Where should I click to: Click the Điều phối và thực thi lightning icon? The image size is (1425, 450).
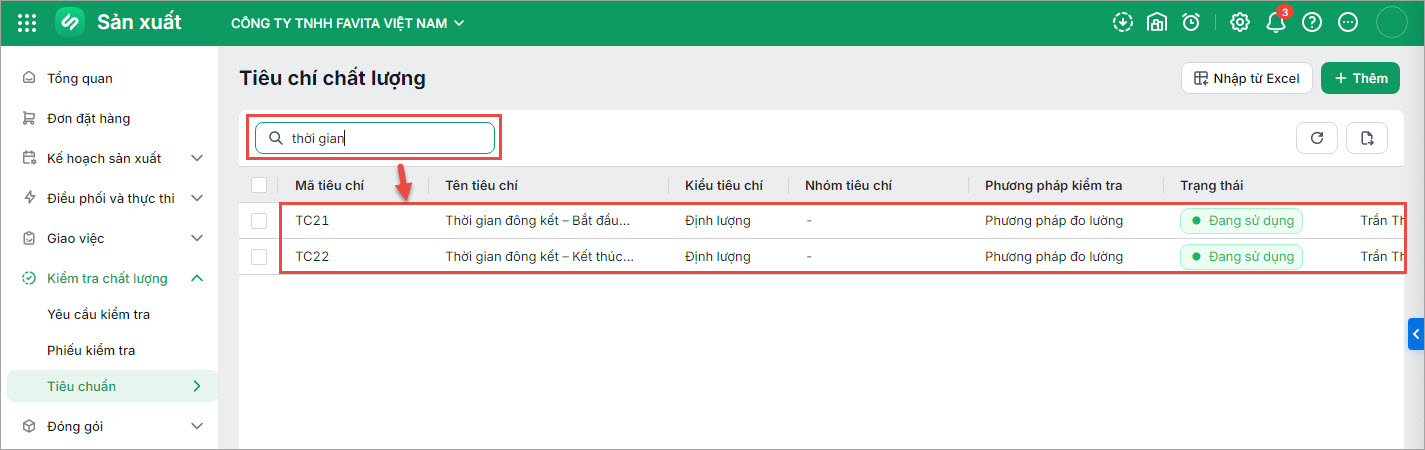pos(29,198)
